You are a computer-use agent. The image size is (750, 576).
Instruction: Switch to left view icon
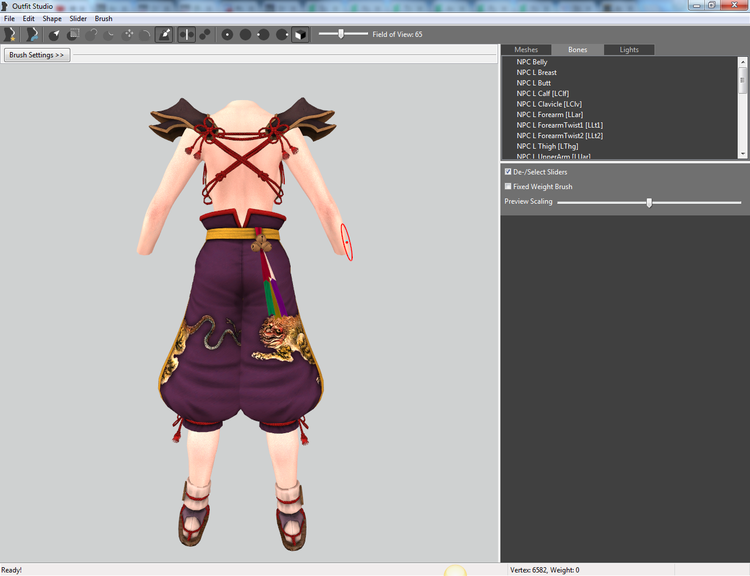coord(264,34)
